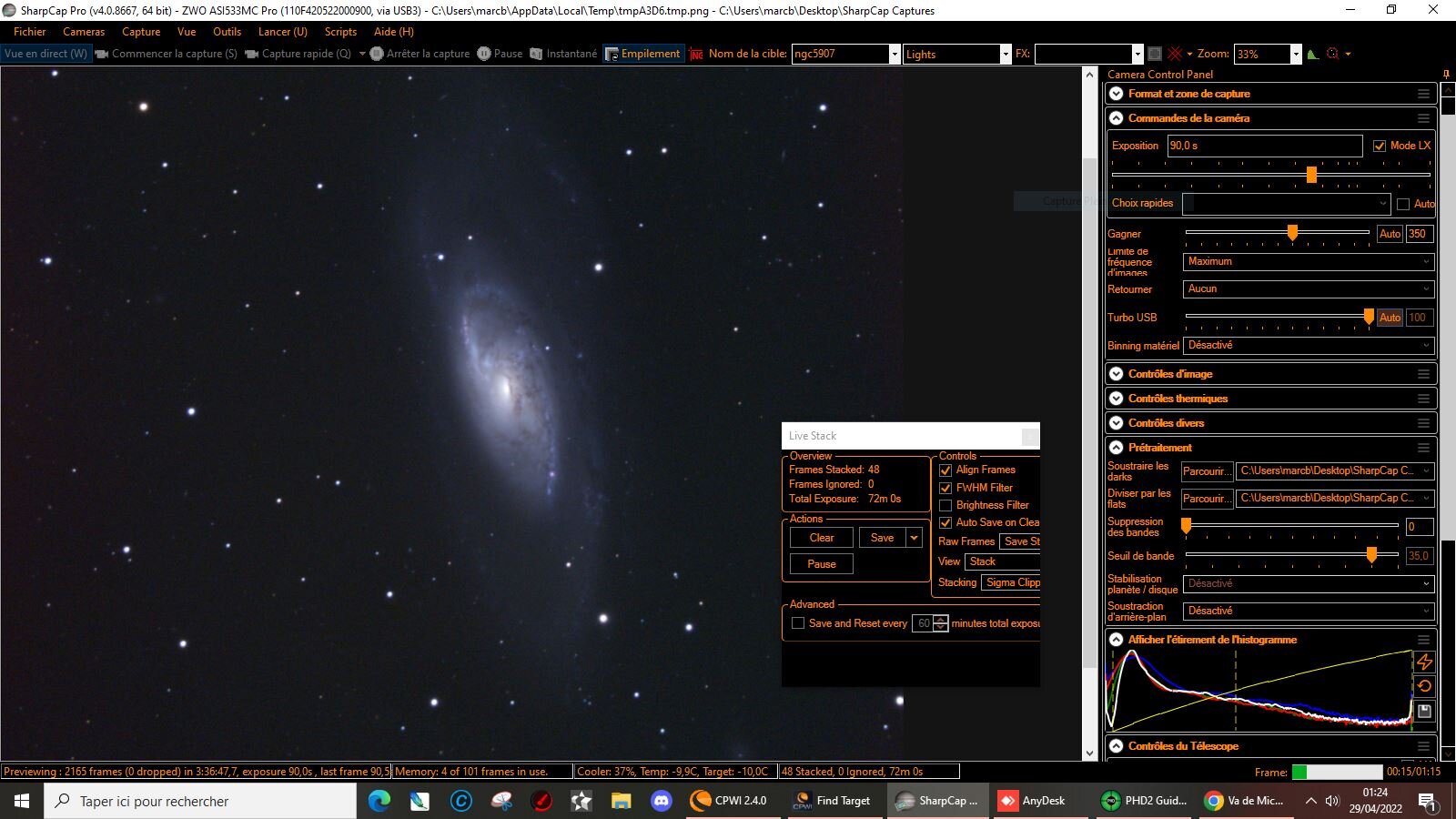Expand Format et zone de capture section

coord(1117,94)
